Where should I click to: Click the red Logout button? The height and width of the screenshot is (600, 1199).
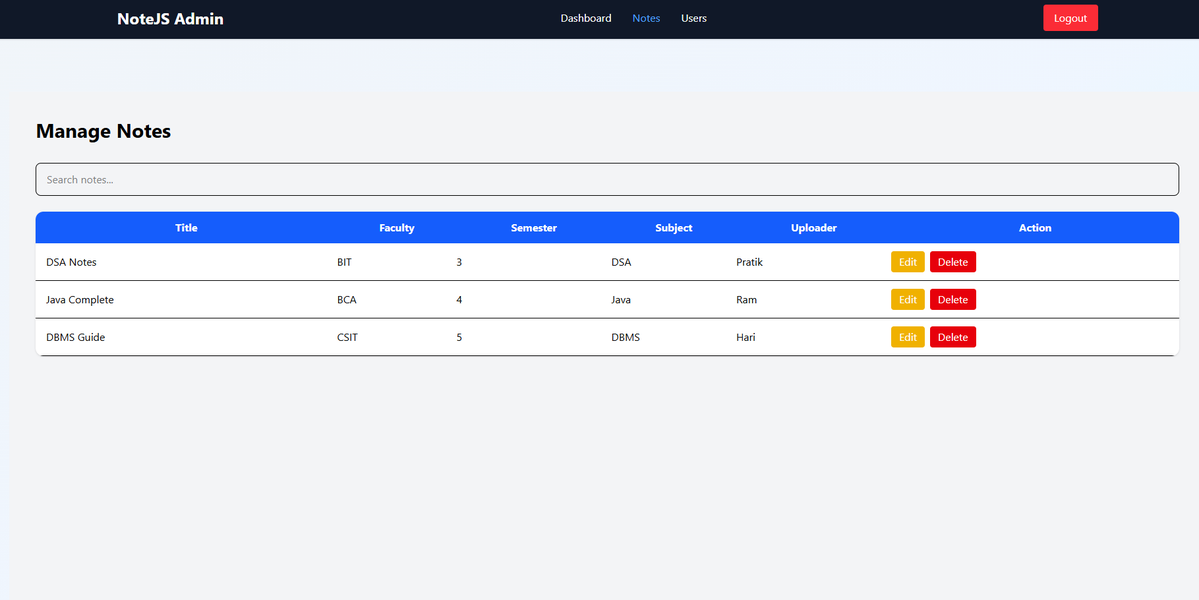pyautogui.click(x=1070, y=18)
